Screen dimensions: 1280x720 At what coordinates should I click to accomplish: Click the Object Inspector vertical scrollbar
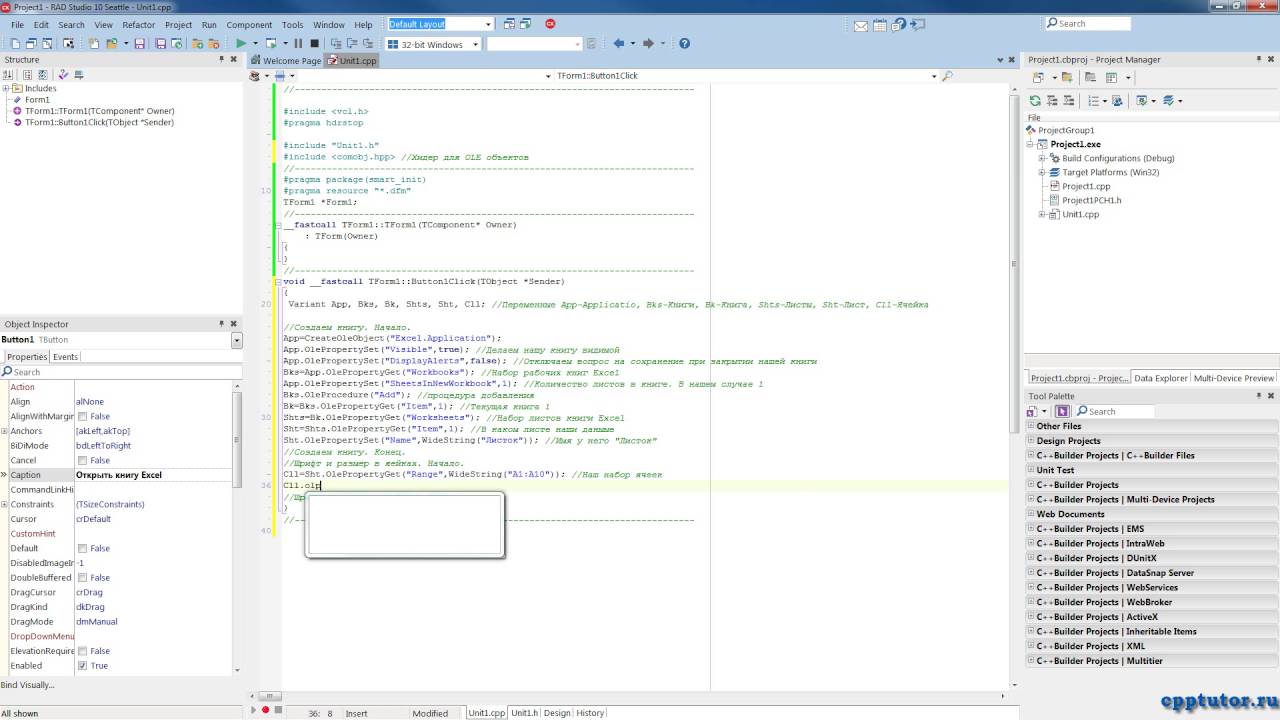(x=237, y=525)
